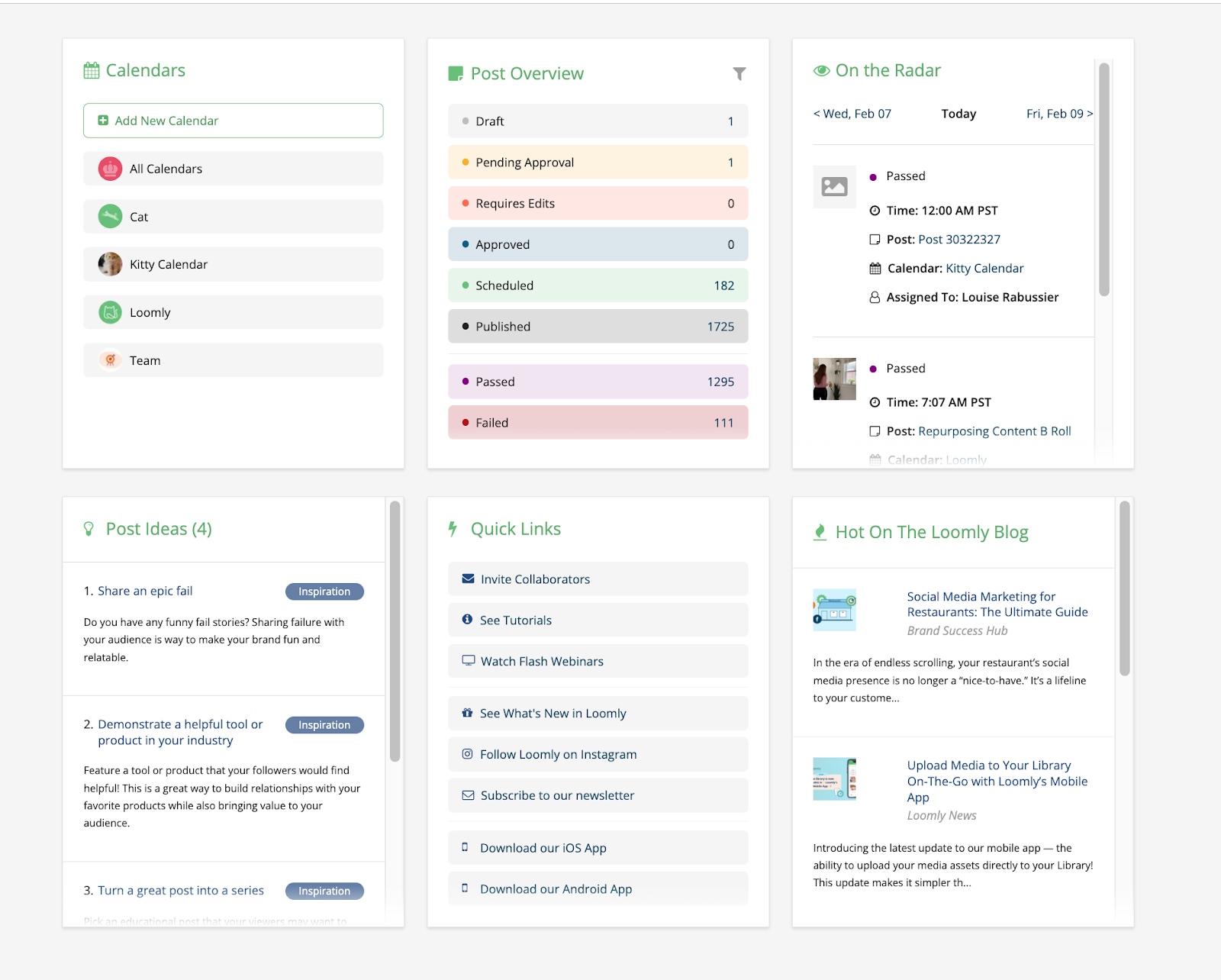Open the Watch Flash Webinars link
1221x980 pixels.
click(598, 661)
